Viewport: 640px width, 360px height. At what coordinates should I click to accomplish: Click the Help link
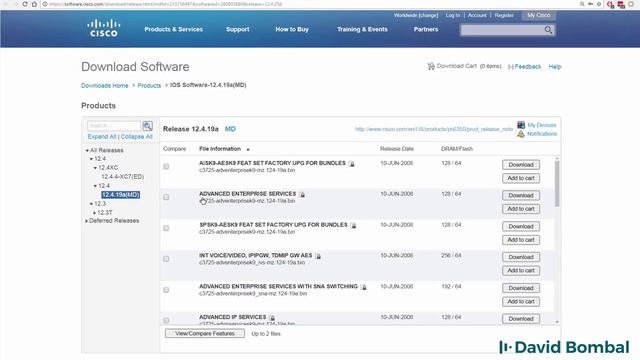[x=555, y=67]
